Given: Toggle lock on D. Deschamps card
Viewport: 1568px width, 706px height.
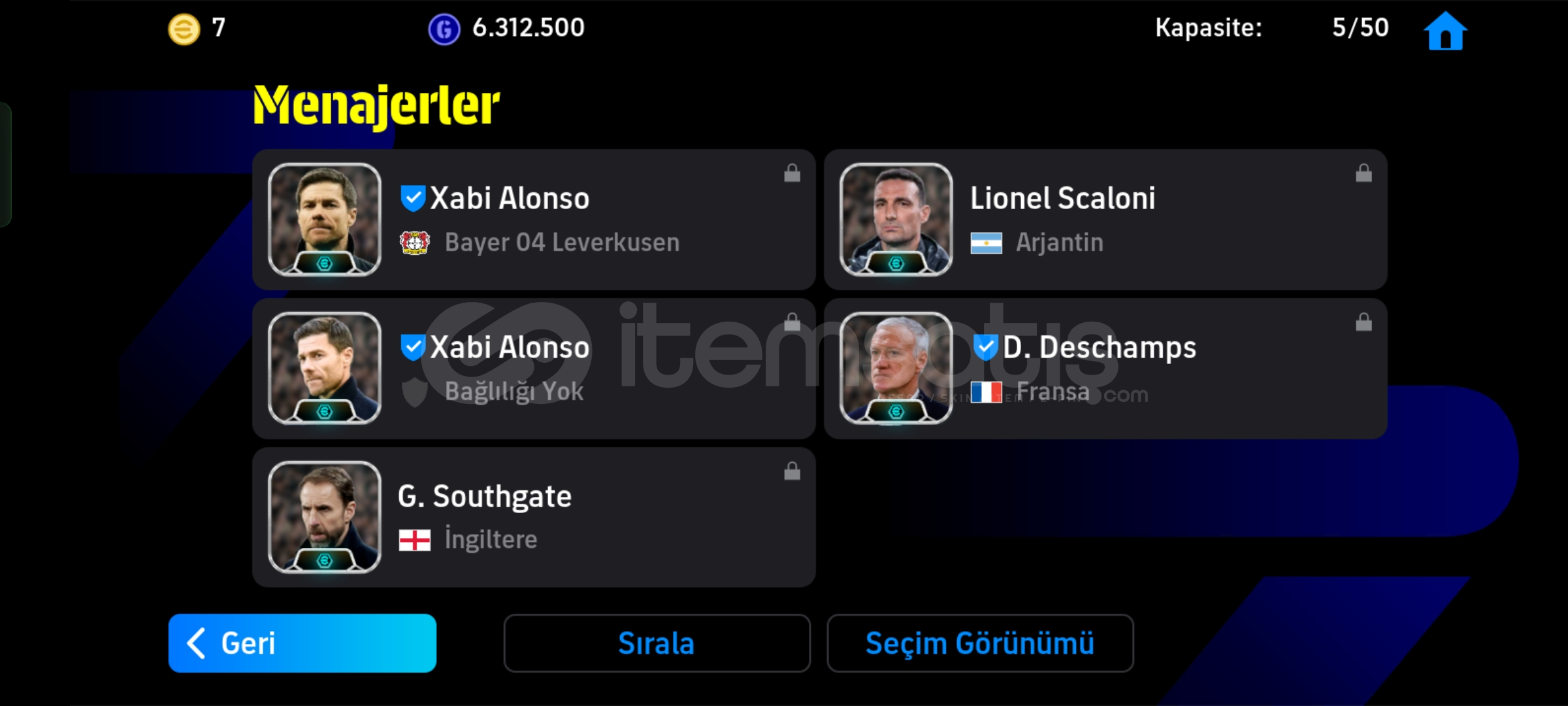Looking at the screenshot, I should pyautogui.click(x=1364, y=322).
